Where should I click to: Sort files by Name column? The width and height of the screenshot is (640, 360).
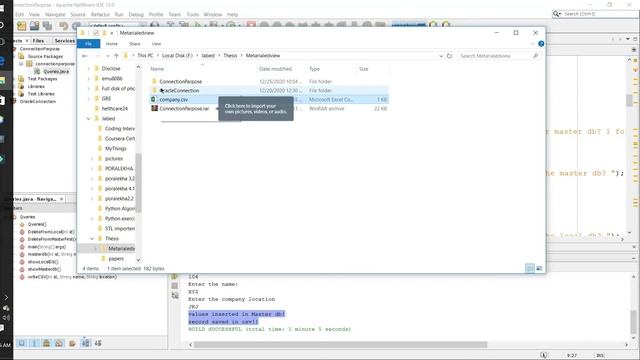click(157, 69)
